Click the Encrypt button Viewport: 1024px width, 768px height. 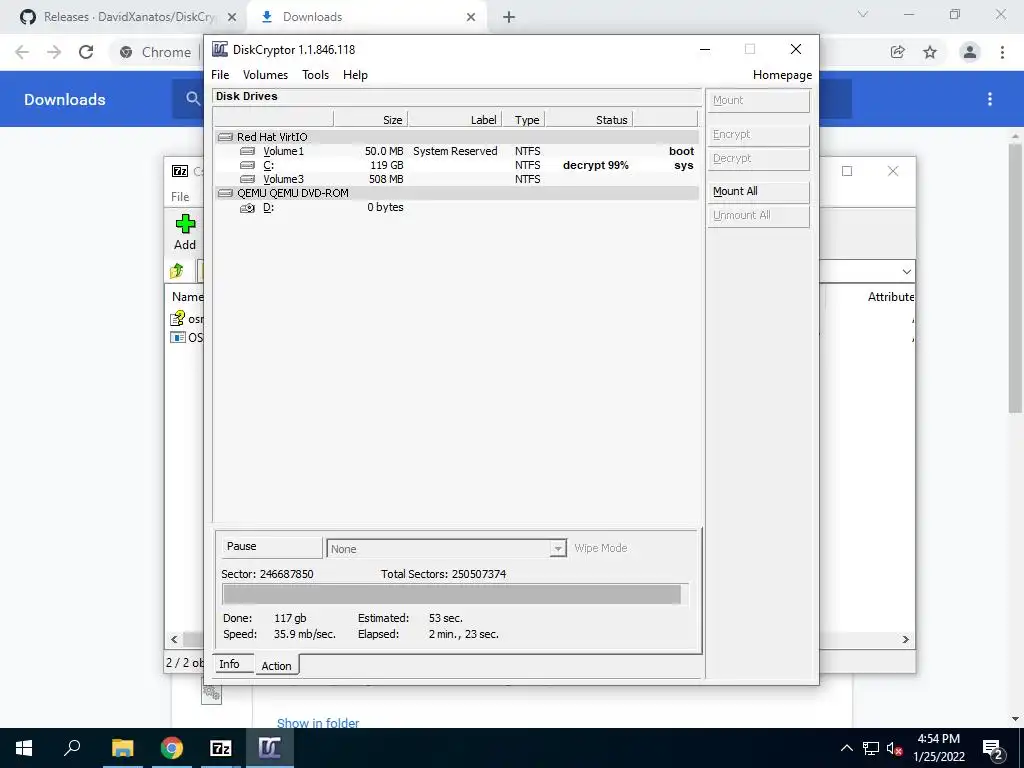click(x=758, y=135)
